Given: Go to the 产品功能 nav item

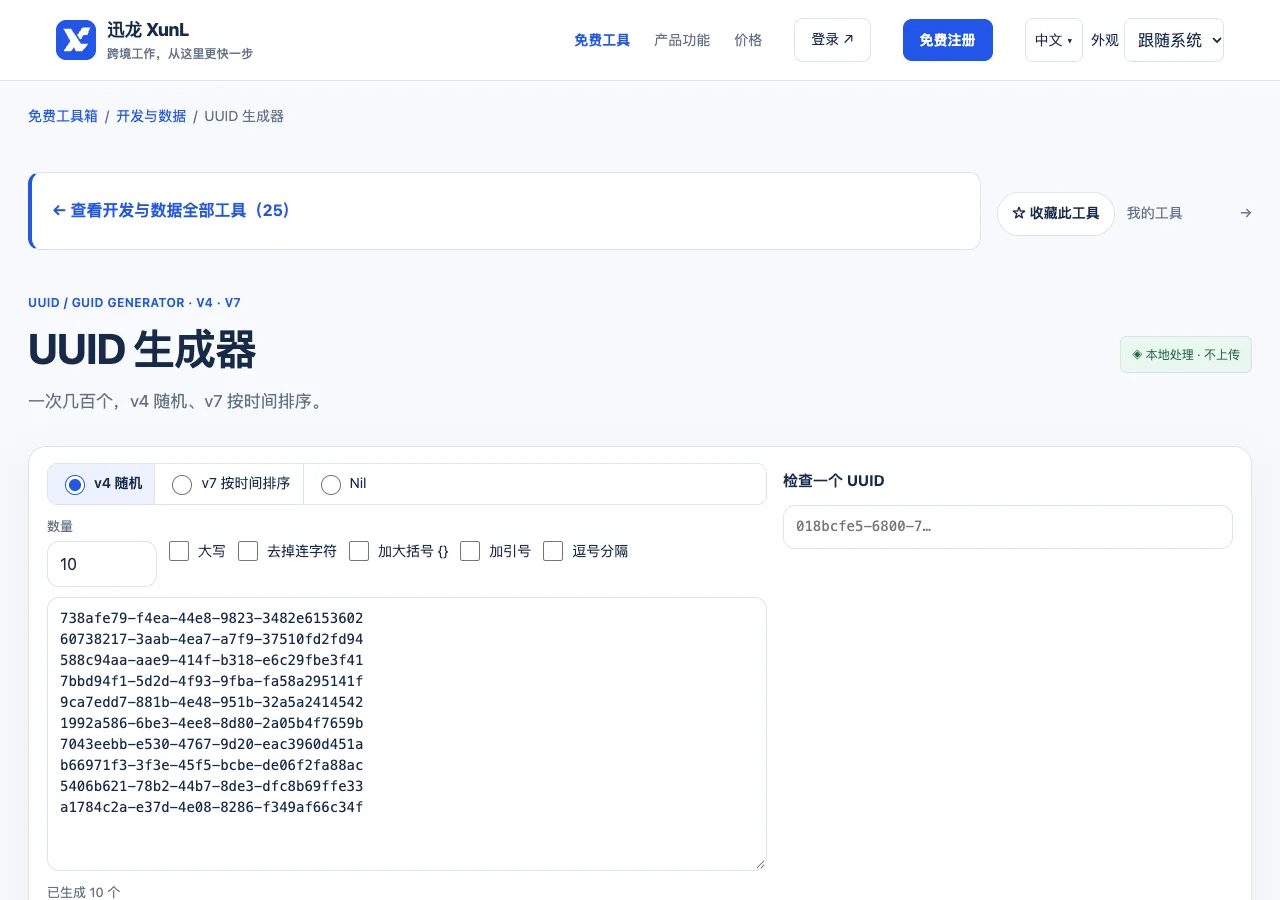Looking at the screenshot, I should pos(682,40).
